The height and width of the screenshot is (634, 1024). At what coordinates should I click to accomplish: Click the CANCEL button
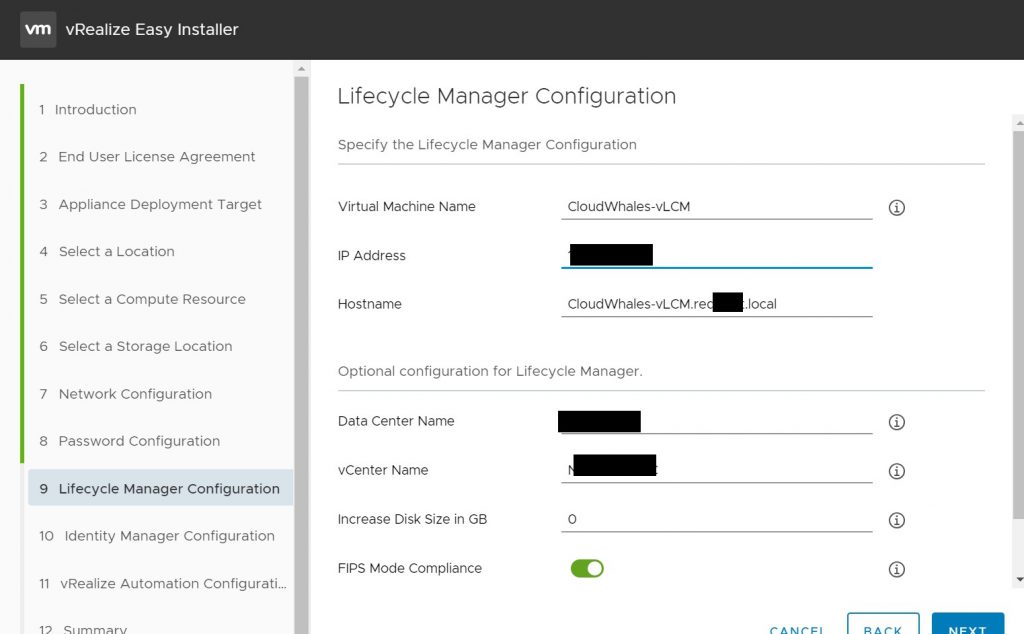pos(797,628)
